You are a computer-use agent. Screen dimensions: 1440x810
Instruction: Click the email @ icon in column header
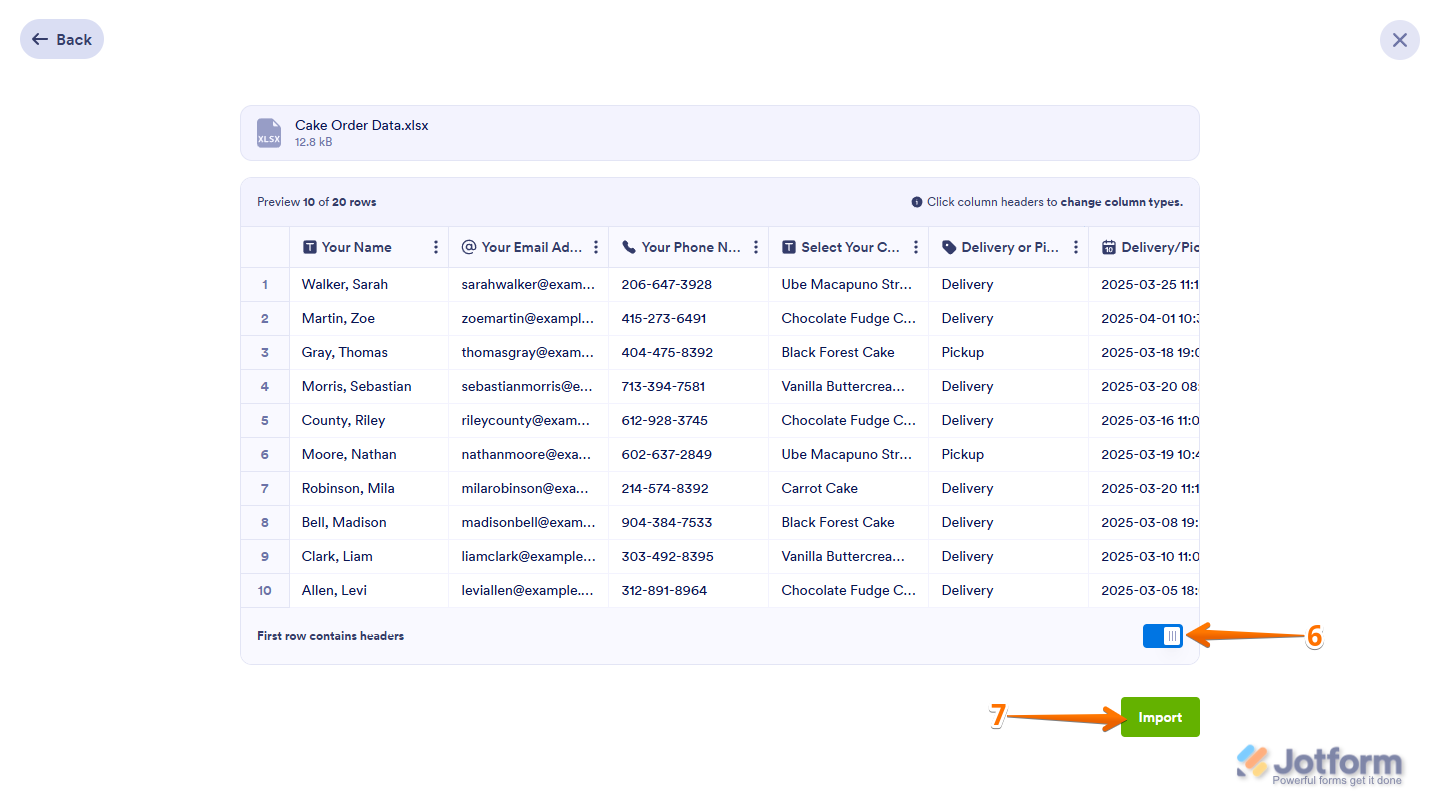(x=469, y=247)
